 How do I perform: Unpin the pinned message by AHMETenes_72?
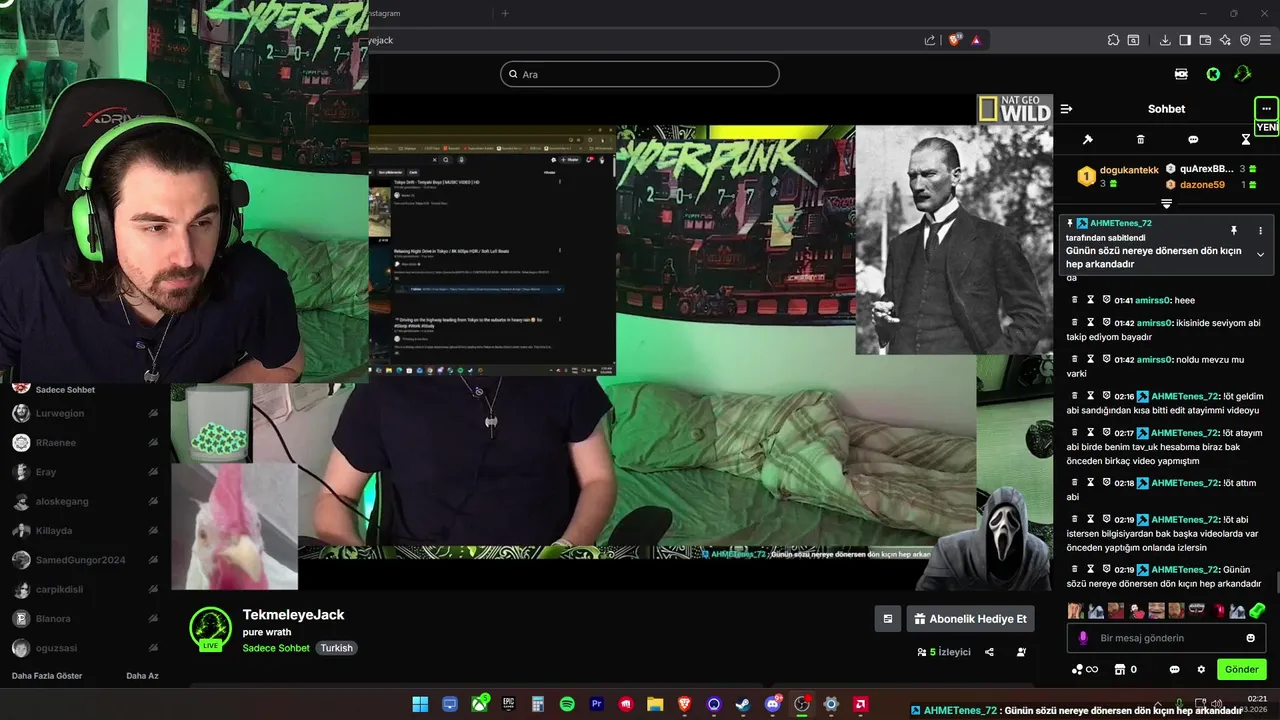point(1234,231)
